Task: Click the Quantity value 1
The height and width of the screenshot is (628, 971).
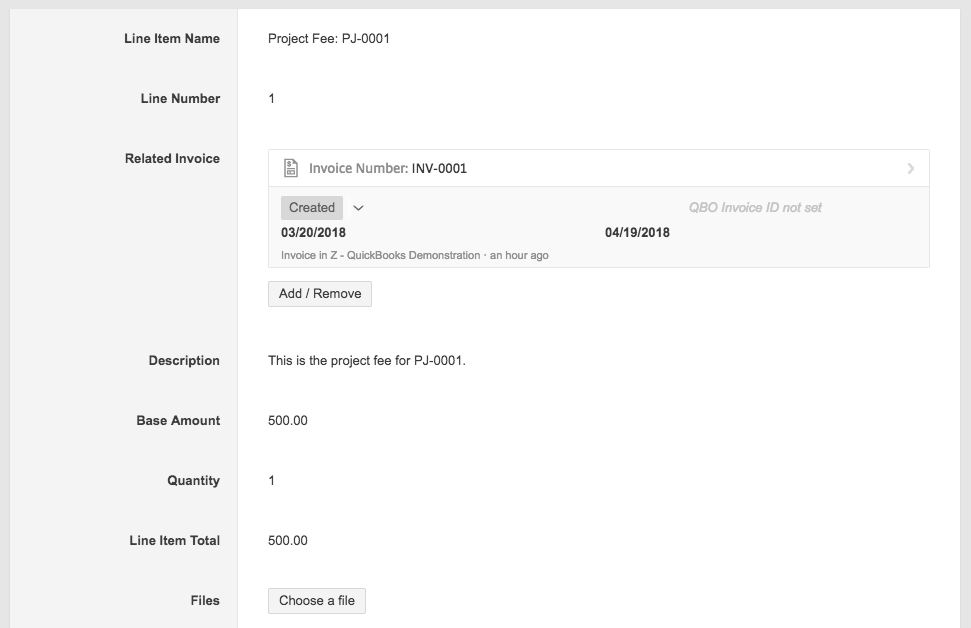Action: [x=271, y=481]
